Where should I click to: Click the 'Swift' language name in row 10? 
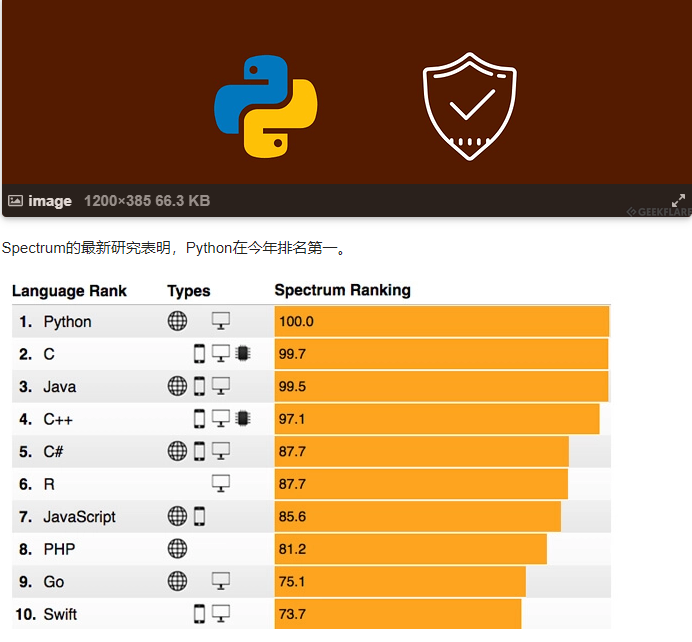60,614
